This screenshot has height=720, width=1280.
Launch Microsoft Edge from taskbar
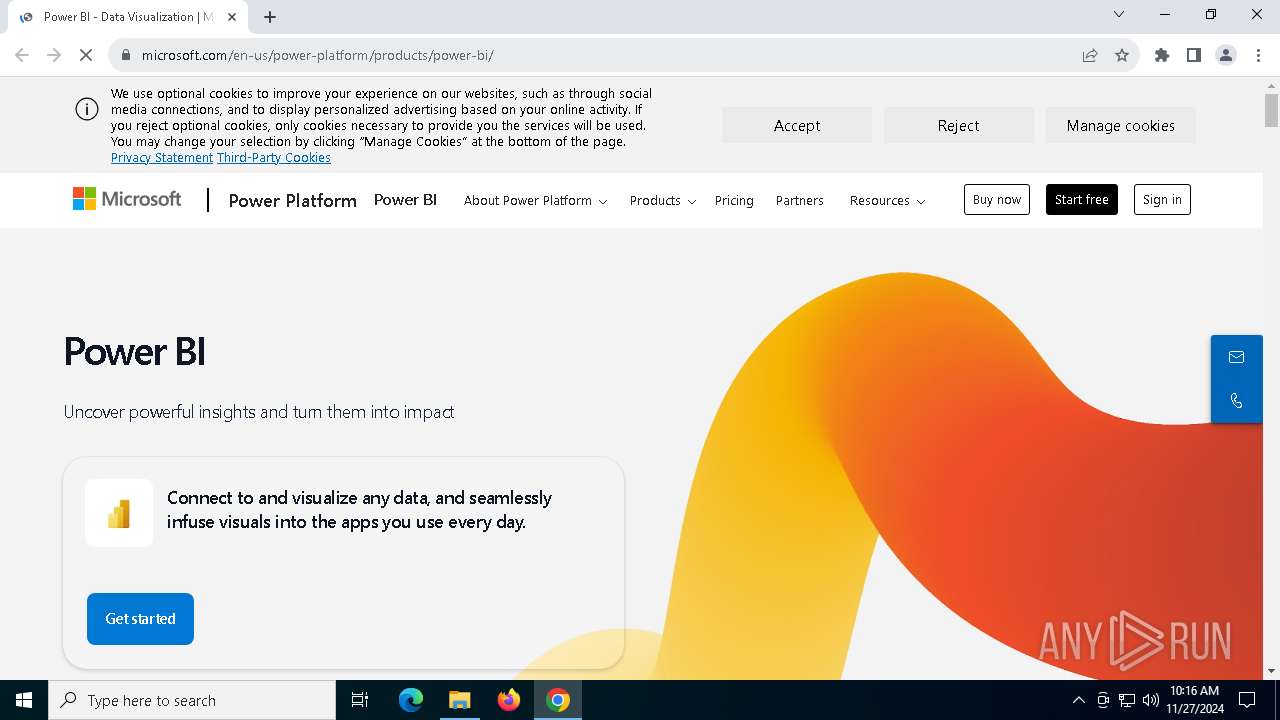[x=411, y=700]
